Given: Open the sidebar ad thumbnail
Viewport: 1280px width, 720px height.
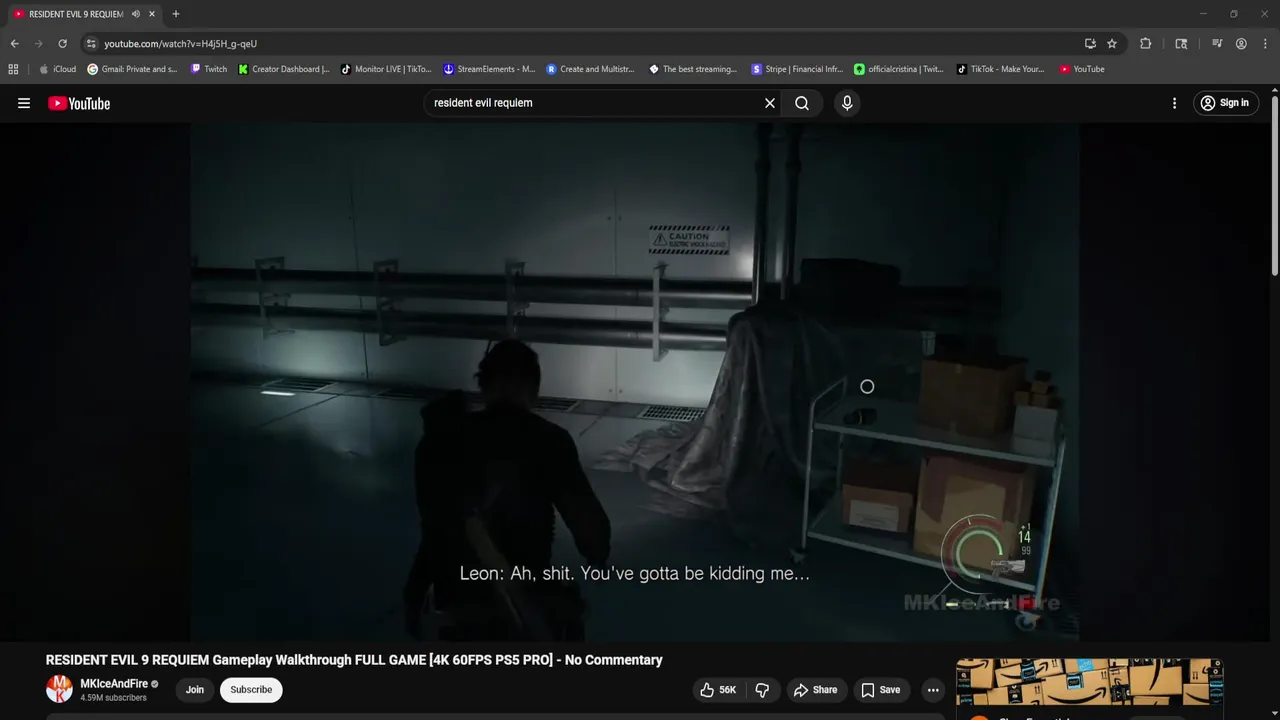Looking at the screenshot, I should tap(1089, 682).
